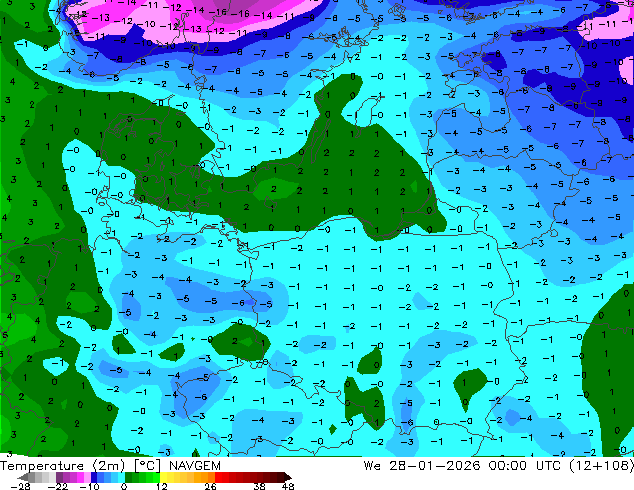Screen dimensions: 634x490
Task: Click the '0' legend value under the colorbar
Action: point(124,486)
